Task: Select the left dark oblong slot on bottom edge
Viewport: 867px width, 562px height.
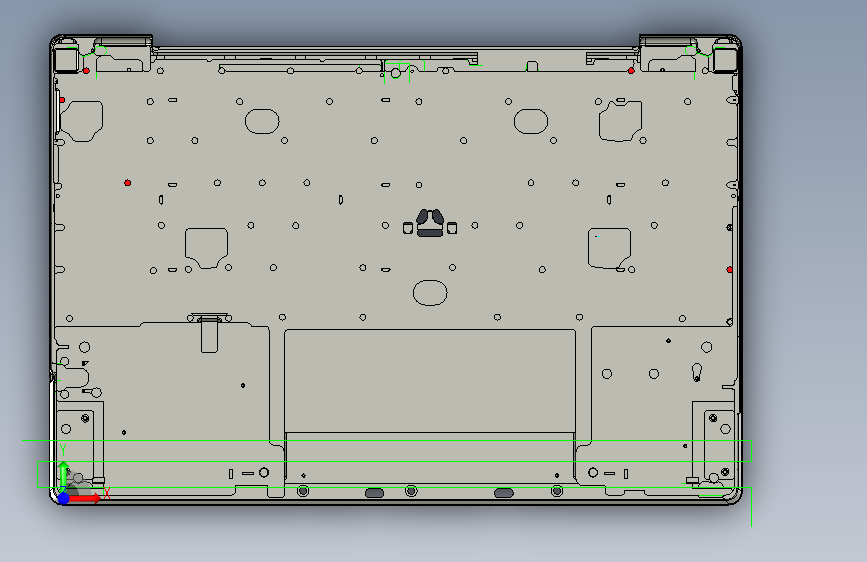Action: coord(374,493)
